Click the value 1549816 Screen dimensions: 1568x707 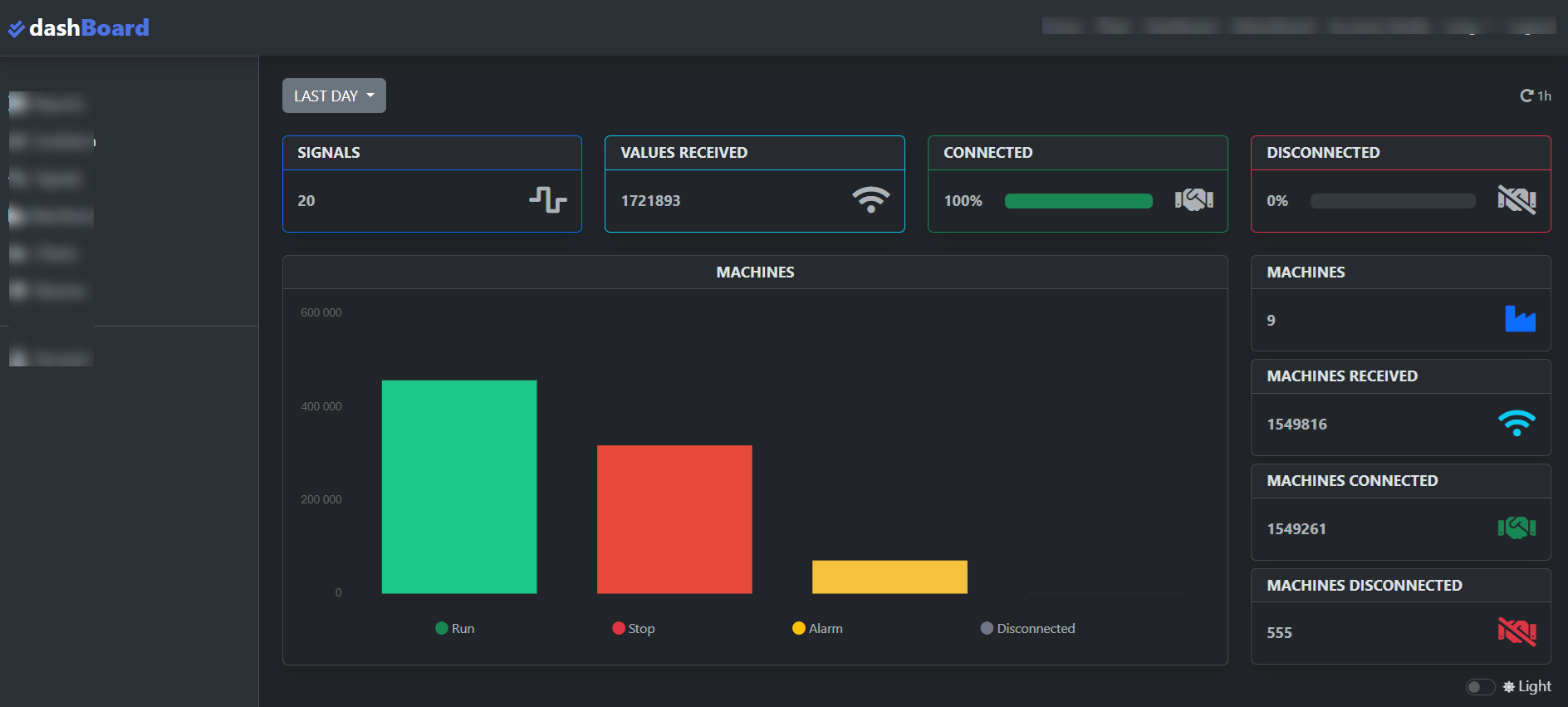pos(1296,424)
